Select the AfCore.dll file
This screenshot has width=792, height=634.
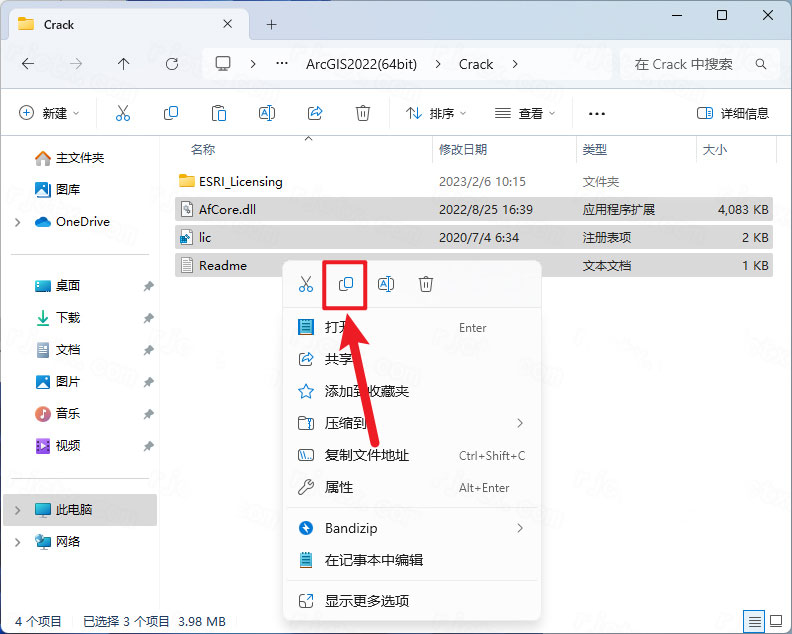(474, 209)
